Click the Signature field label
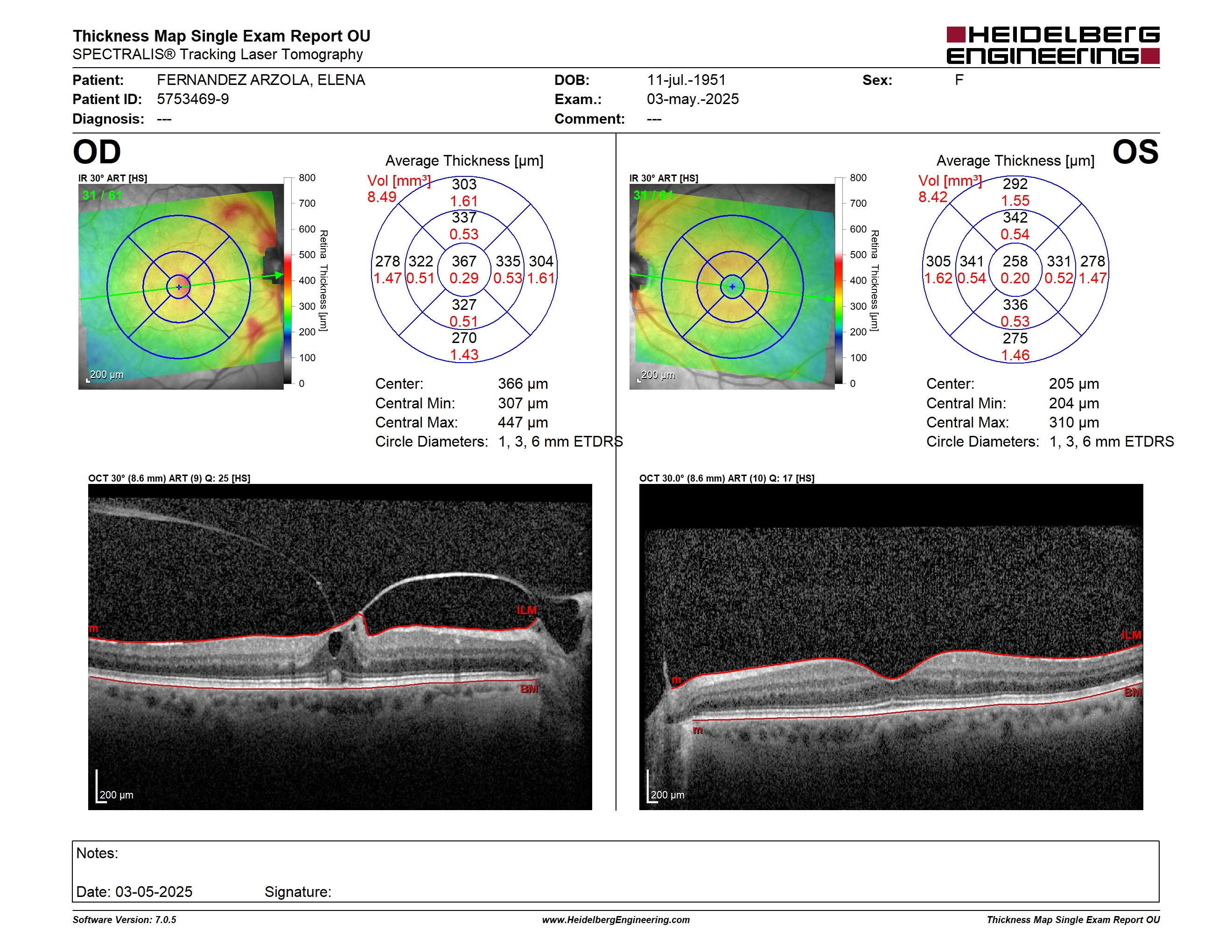This screenshot has width=1232, height=952. [x=298, y=892]
